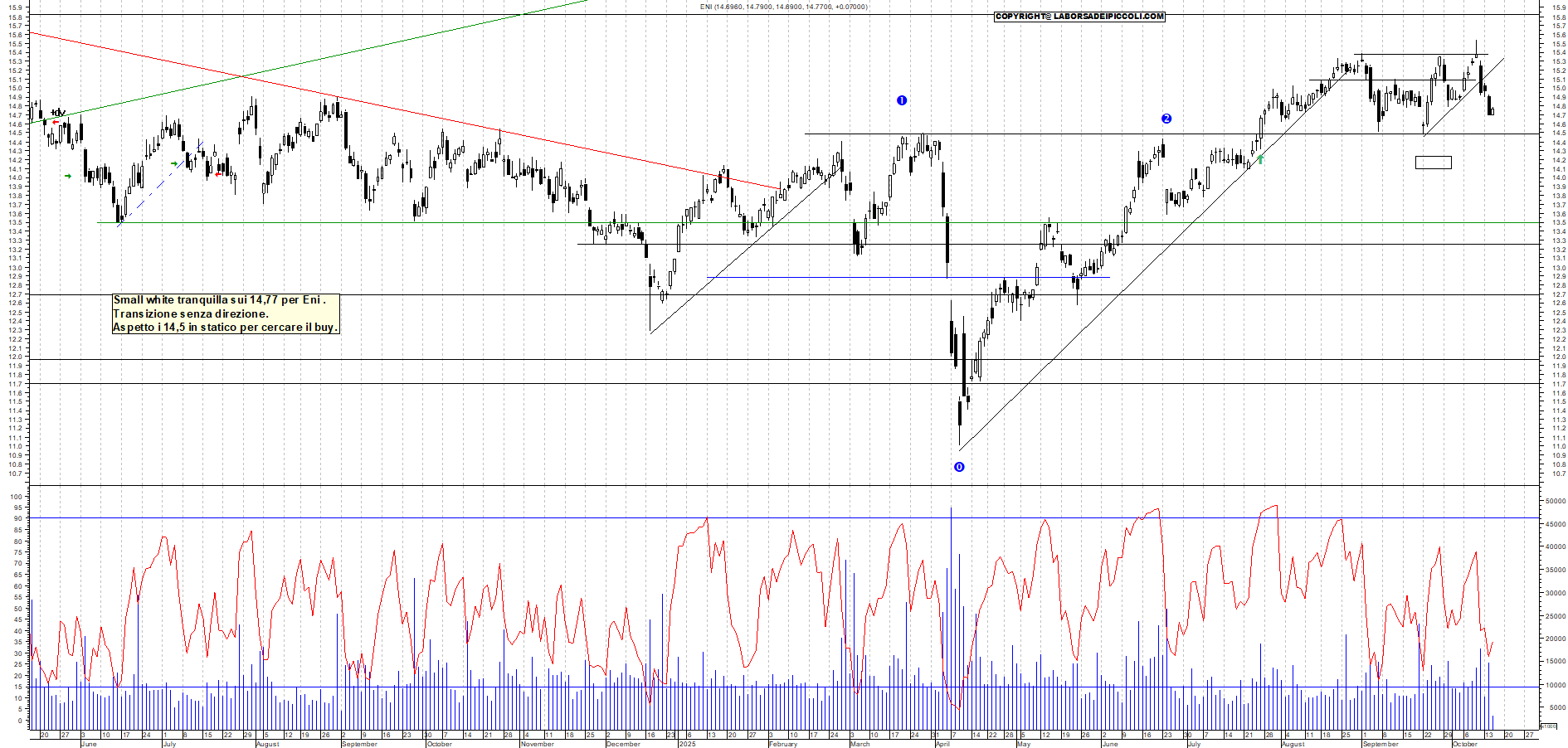The image size is (1568, 748).
Task: Click the April label on the time axis
Action: [942, 744]
